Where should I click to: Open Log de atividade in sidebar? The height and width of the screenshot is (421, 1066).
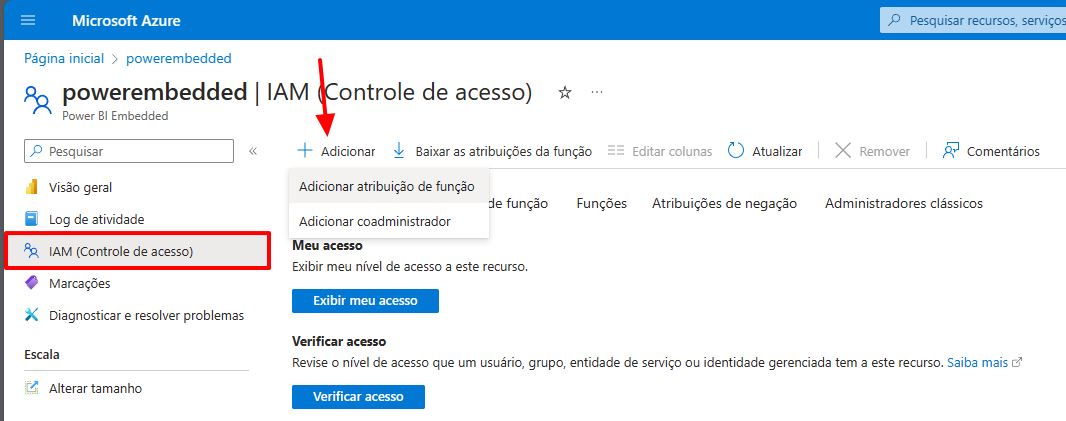pyautogui.click(x=96, y=219)
